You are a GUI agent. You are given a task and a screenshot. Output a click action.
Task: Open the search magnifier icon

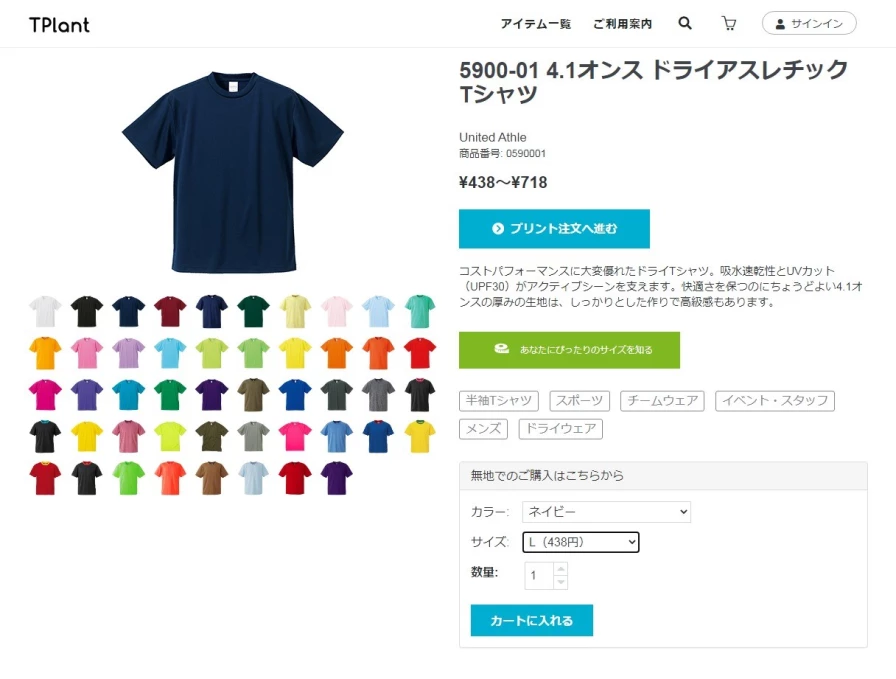(x=685, y=23)
